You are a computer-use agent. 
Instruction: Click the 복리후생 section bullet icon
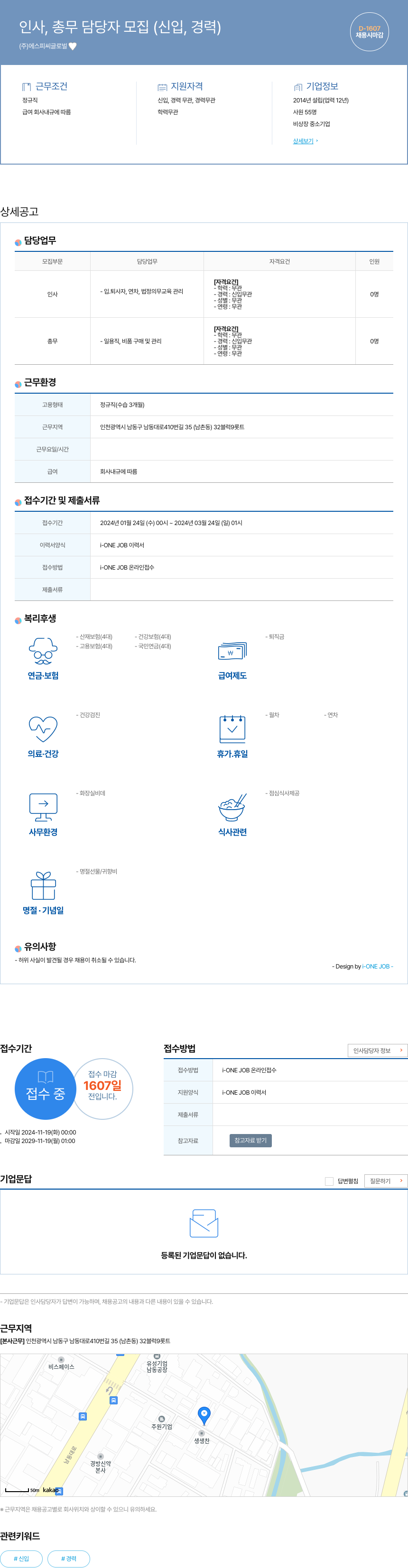click(19, 620)
